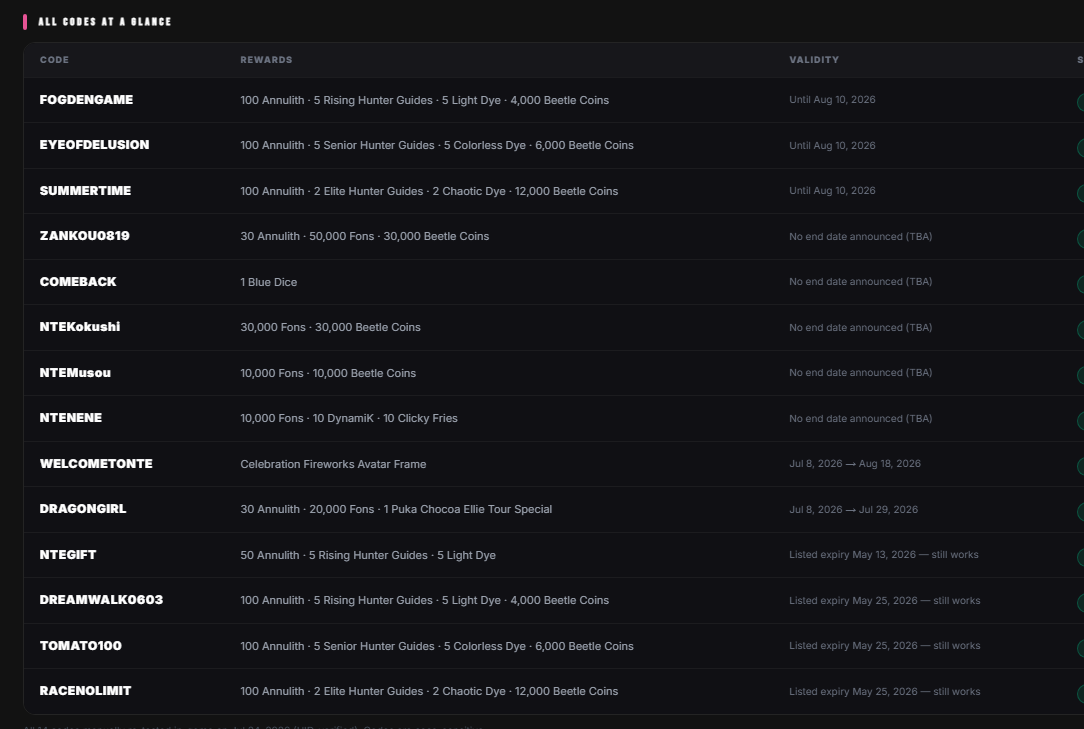Viewport: 1084px width, 729px height.
Task: Select the ZANKOU0819 code
Action: pos(84,236)
